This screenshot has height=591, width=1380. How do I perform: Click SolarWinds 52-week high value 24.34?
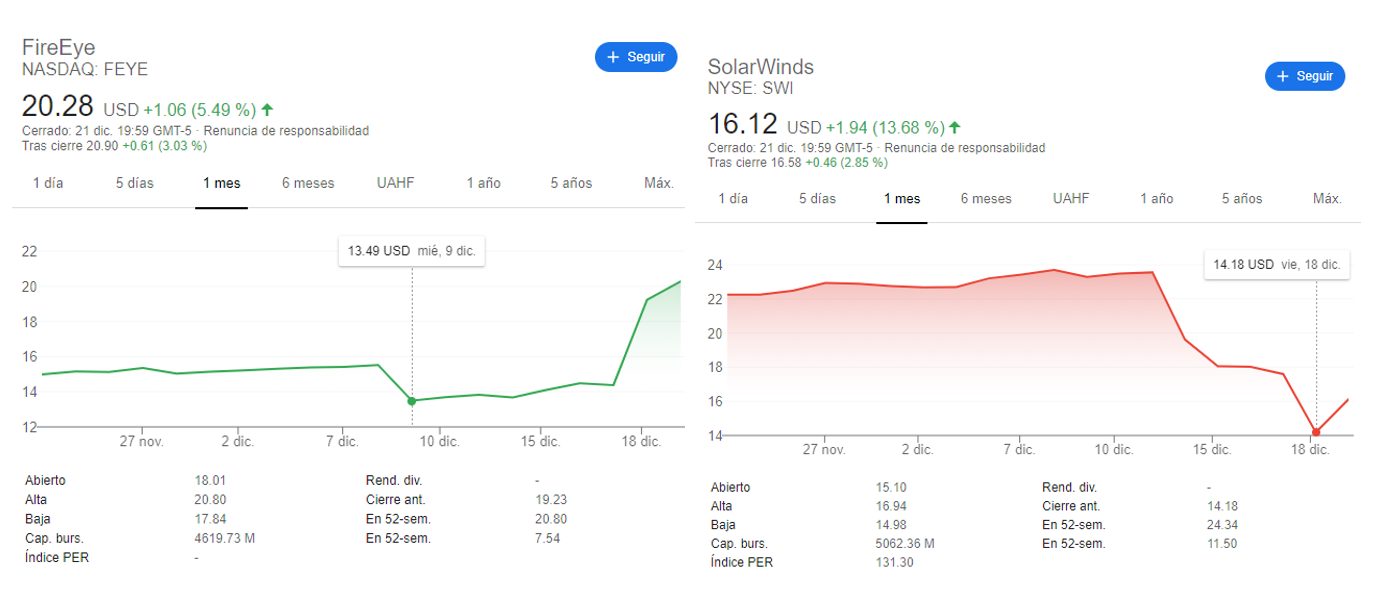click(1224, 525)
